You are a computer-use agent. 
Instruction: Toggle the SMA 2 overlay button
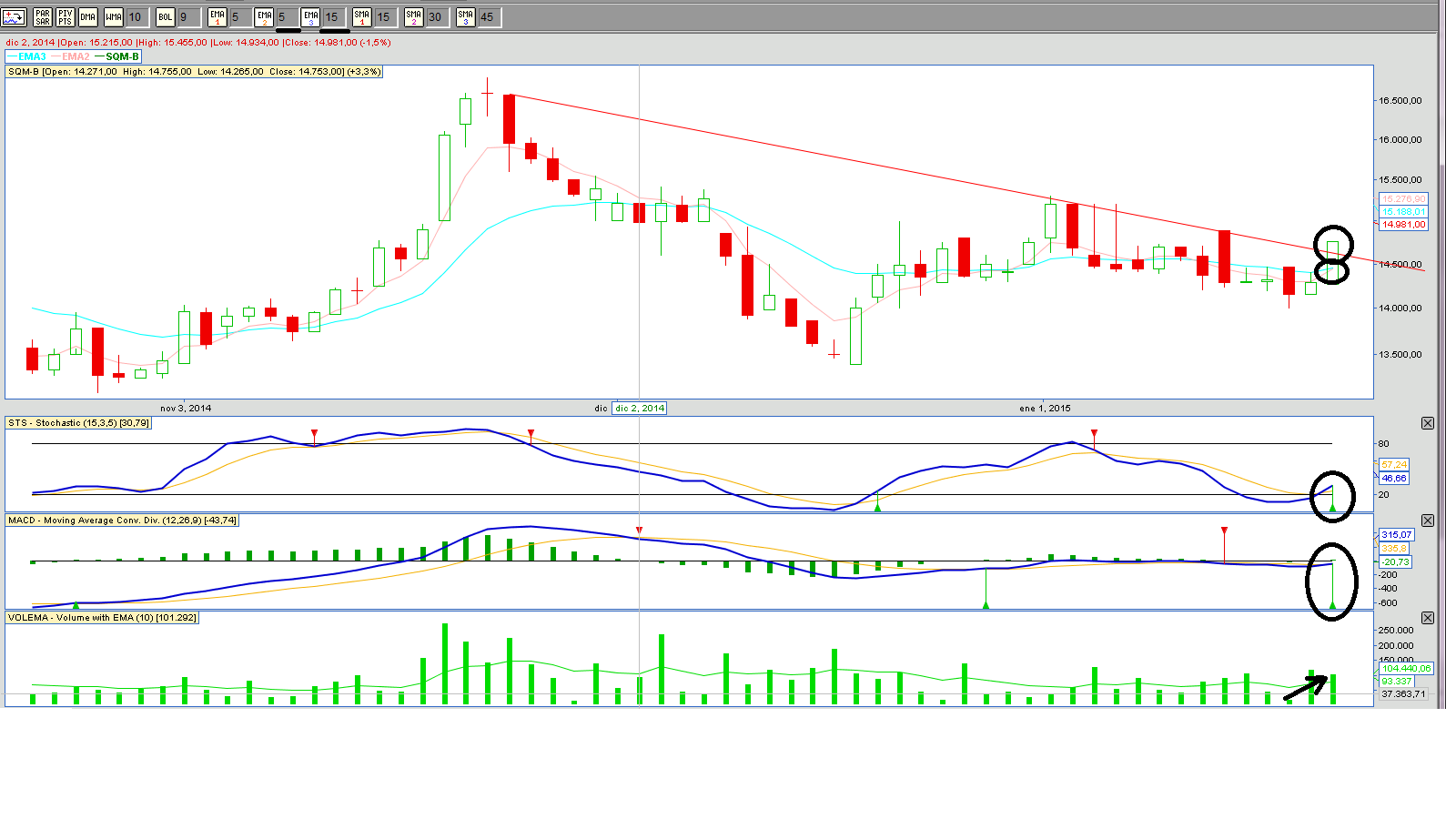coord(414,16)
